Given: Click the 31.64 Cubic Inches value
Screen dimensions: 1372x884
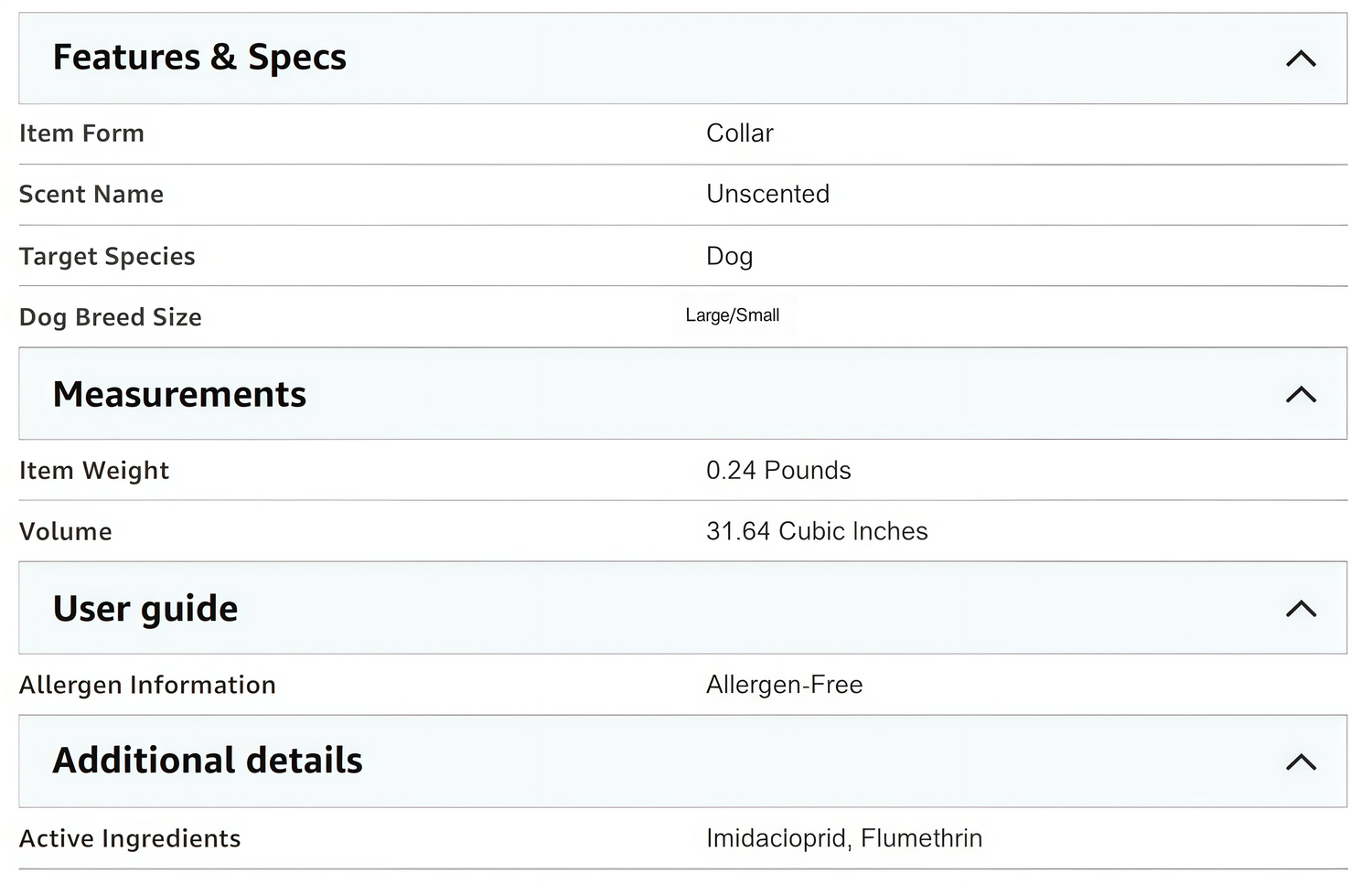Looking at the screenshot, I should pos(816,531).
